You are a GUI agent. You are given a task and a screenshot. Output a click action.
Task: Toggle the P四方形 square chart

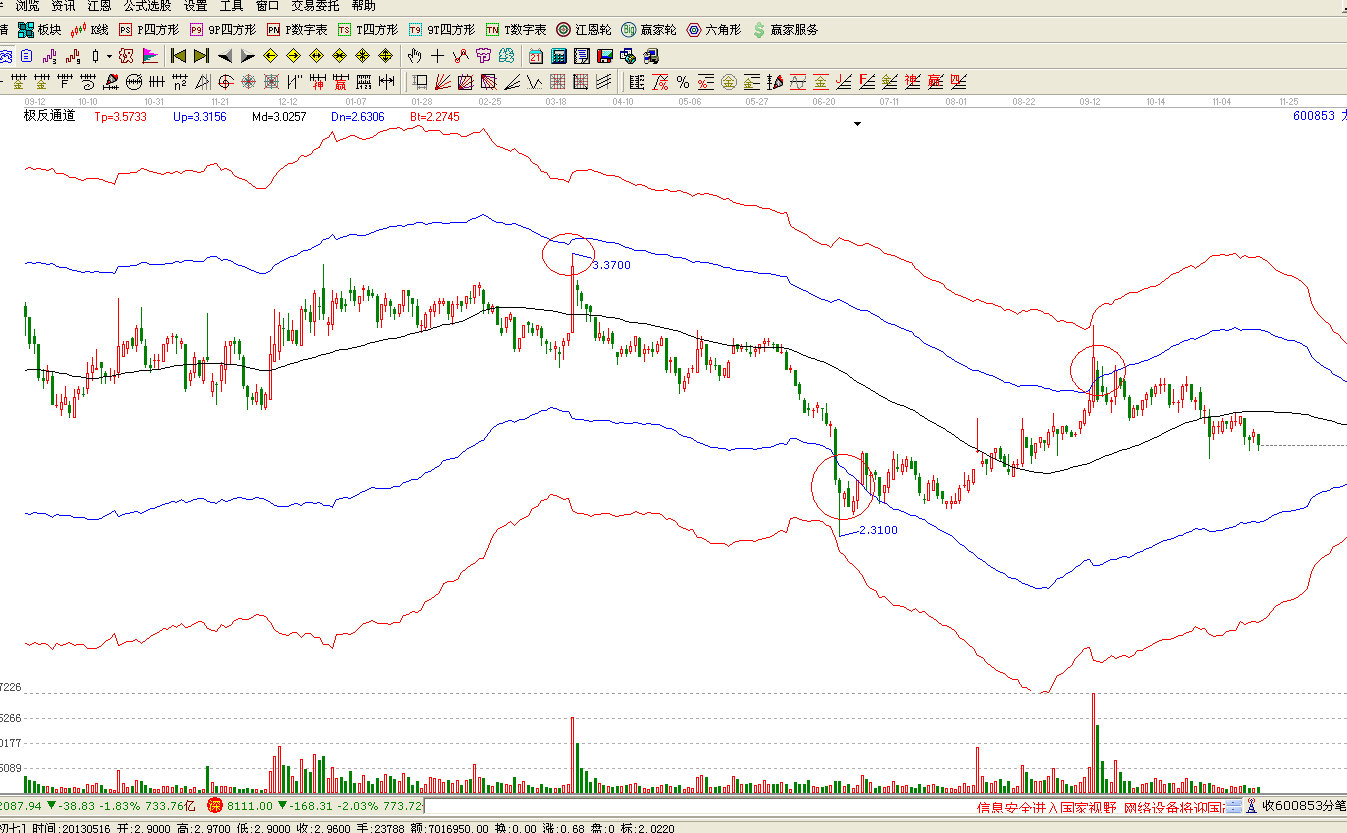tap(146, 30)
